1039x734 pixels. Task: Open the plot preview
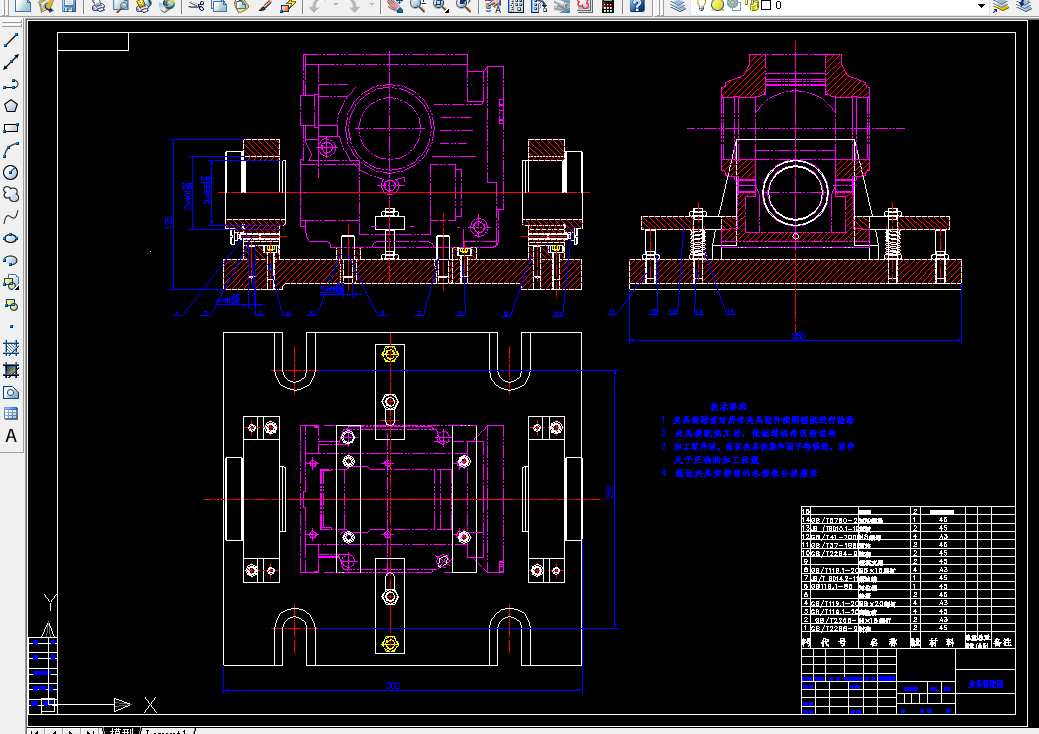click(x=121, y=5)
